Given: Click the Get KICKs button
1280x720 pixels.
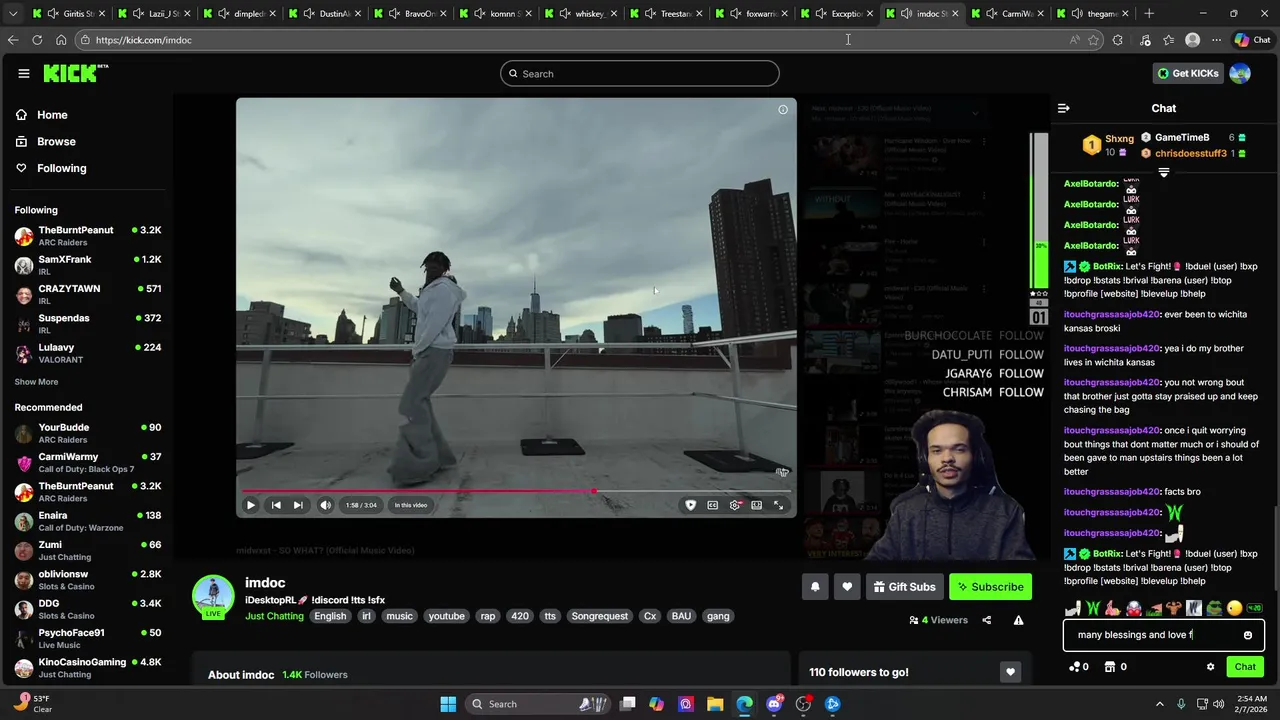Looking at the screenshot, I should click(x=1188, y=73).
